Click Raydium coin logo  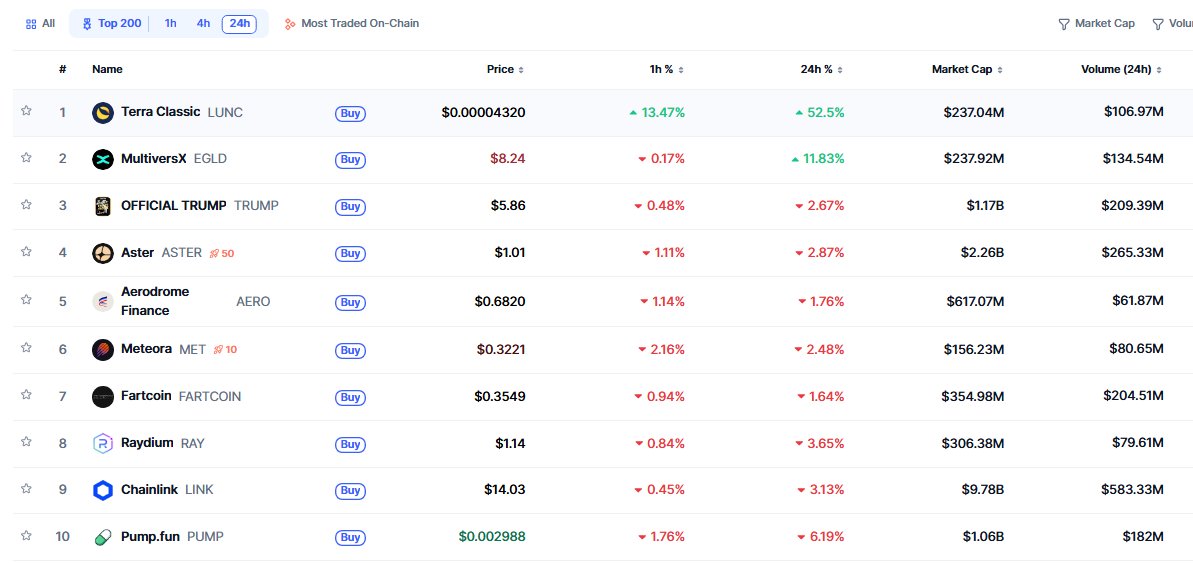pos(103,444)
